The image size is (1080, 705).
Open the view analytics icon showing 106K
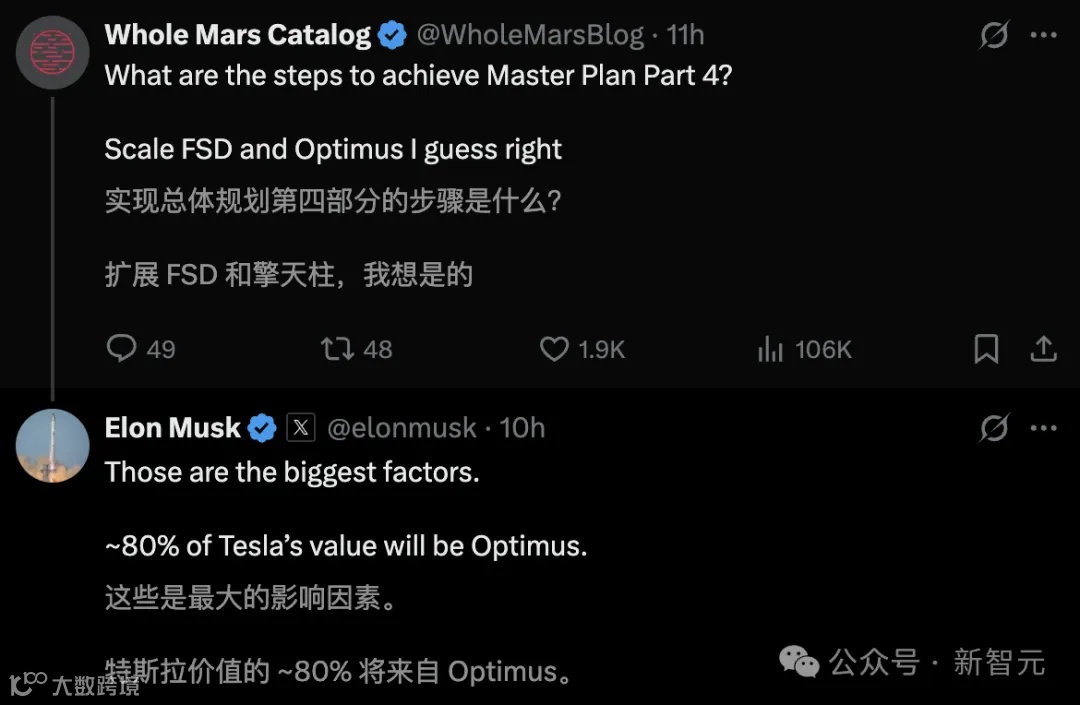coord(770,348)
